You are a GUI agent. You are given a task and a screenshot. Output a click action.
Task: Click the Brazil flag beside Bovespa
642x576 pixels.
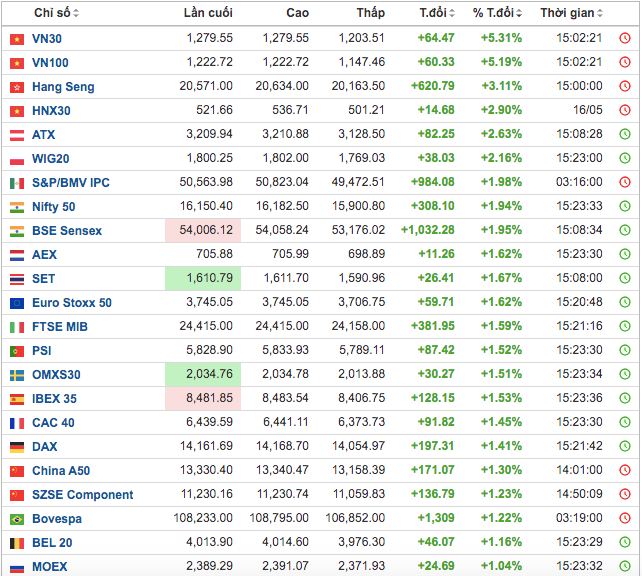point(16,519)
